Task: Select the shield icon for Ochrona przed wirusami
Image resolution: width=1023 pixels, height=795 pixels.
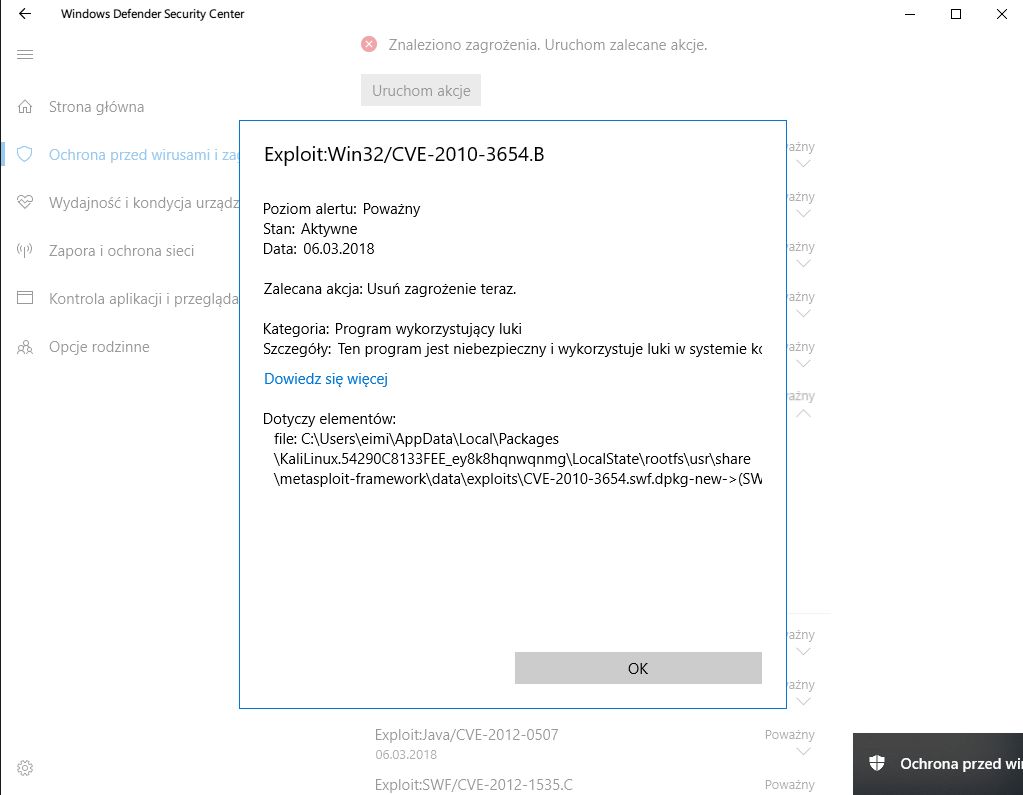Action: click(x=24, y=154)
